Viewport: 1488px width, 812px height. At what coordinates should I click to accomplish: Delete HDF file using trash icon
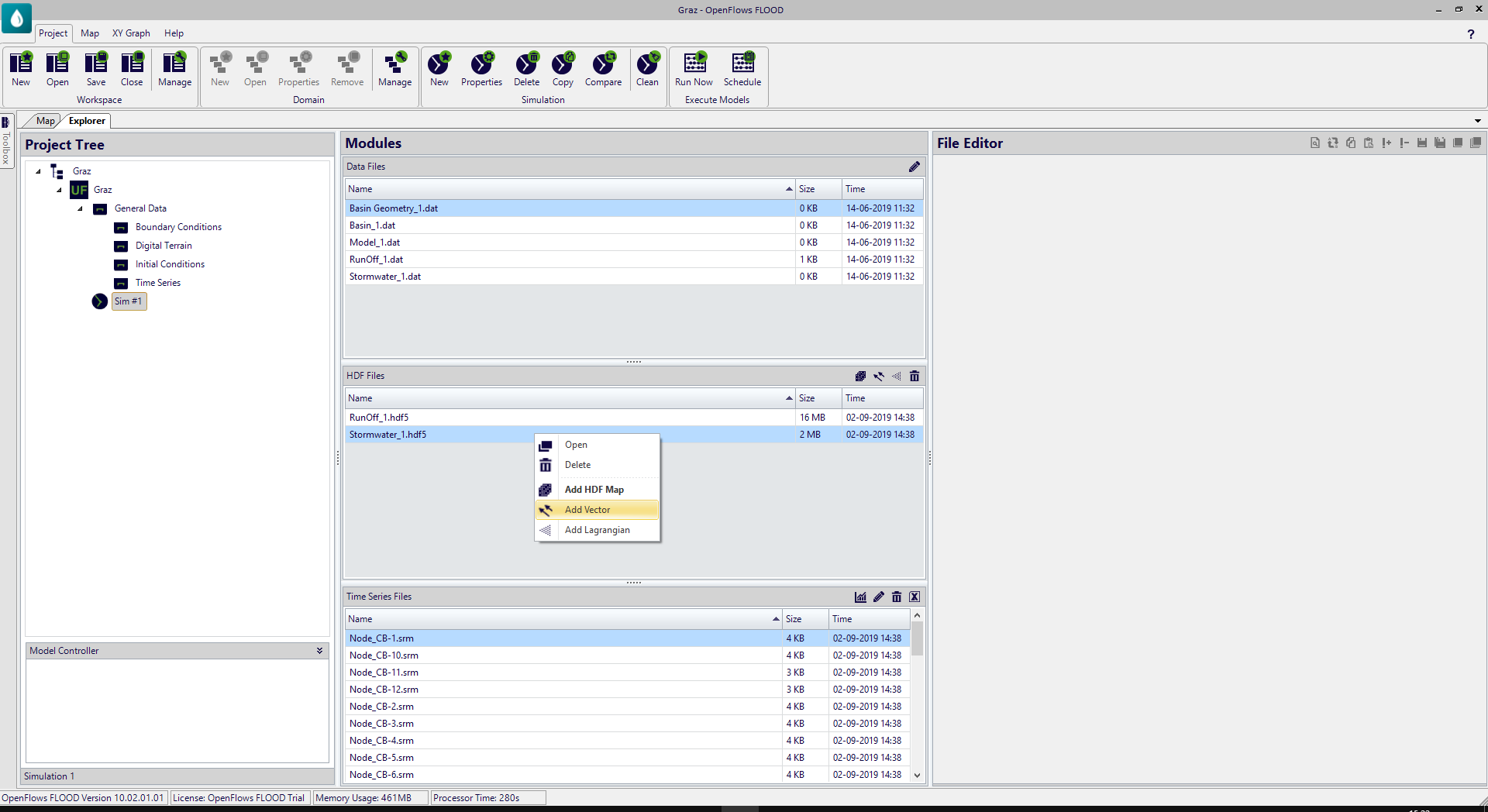click(914, 376)
